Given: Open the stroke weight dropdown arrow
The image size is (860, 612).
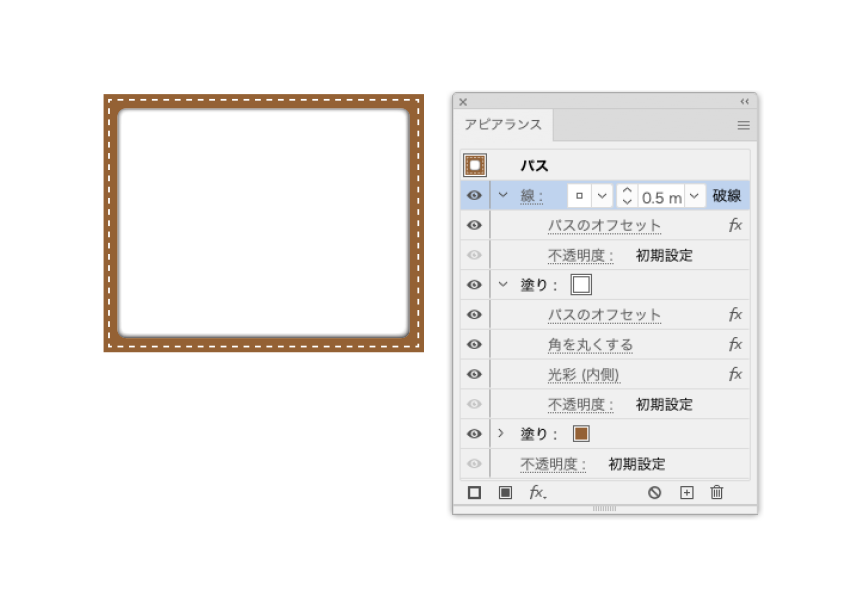Looking at the screenshot, I should click(694, 196).
